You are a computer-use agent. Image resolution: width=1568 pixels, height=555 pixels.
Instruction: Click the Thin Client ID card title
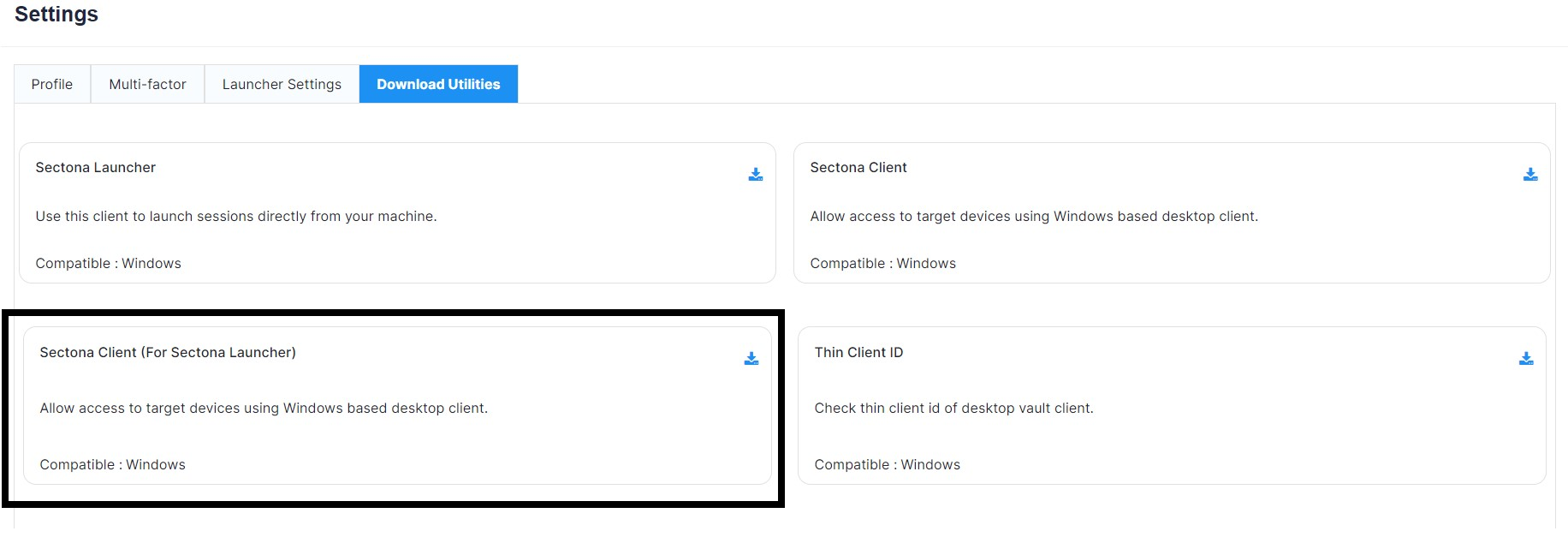[858, 353]
